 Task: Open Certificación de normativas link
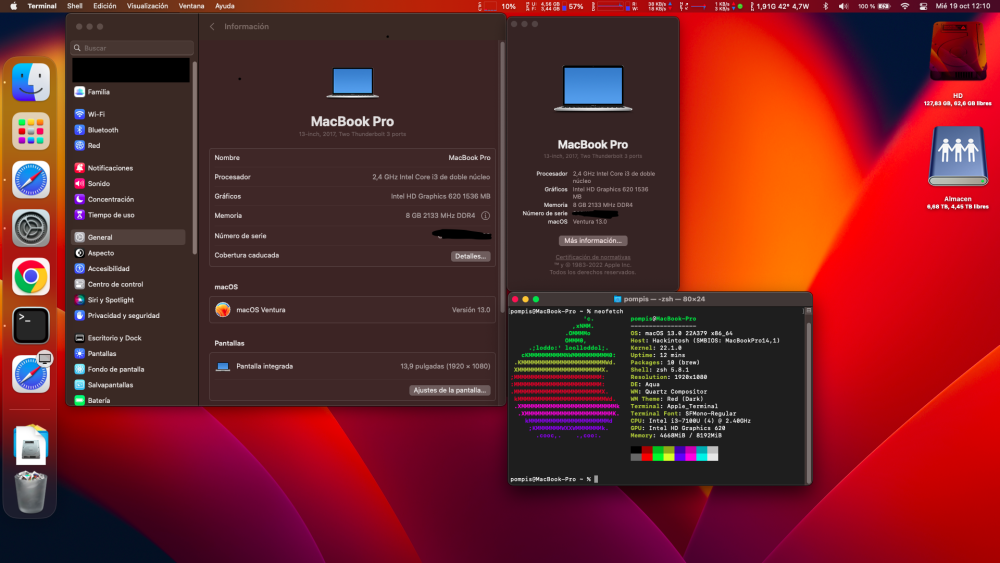click(592, 257)
